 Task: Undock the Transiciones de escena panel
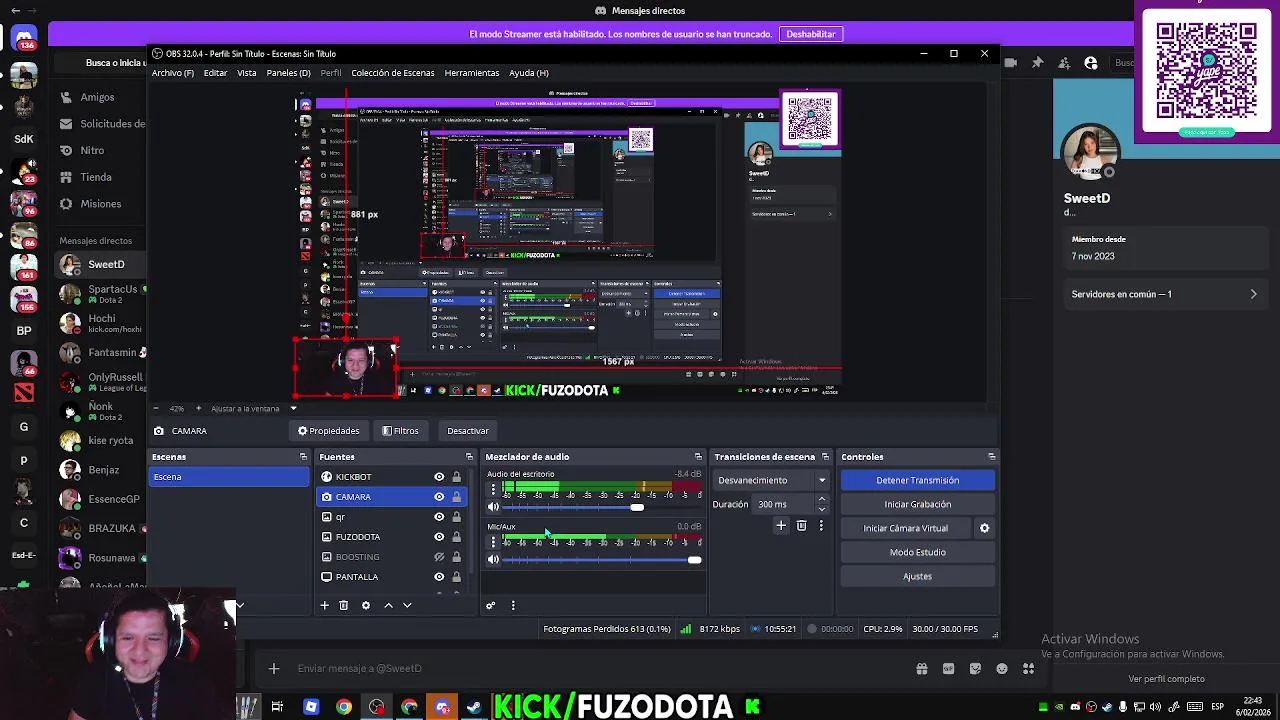(x=825, y=457)
